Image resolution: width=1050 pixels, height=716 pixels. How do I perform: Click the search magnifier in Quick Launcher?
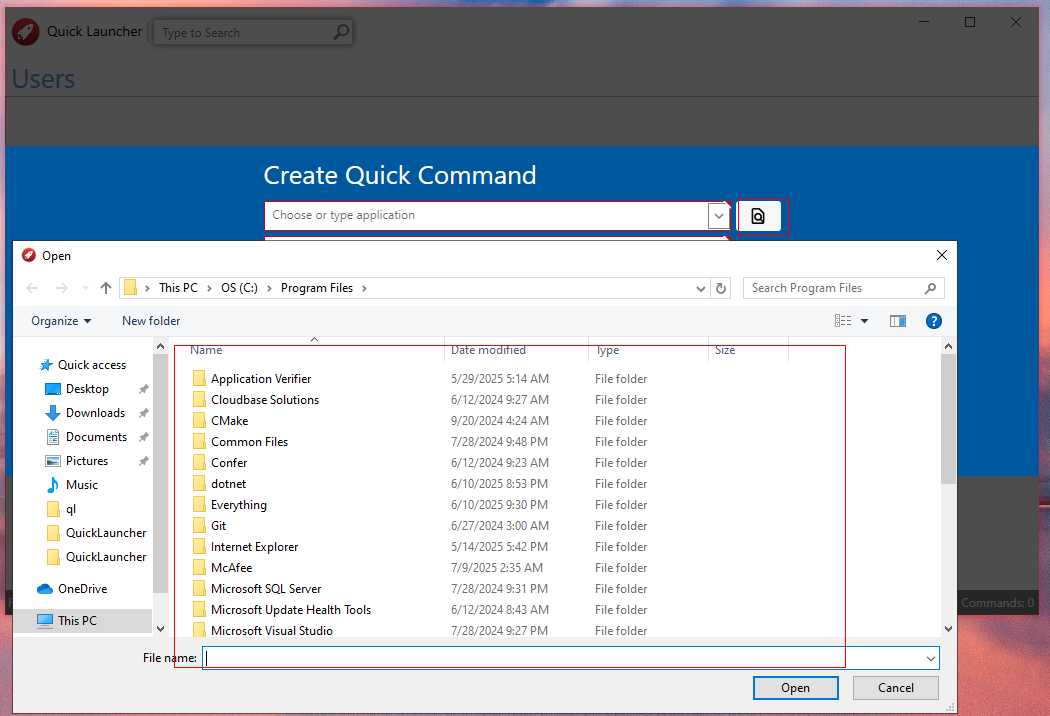341,31
